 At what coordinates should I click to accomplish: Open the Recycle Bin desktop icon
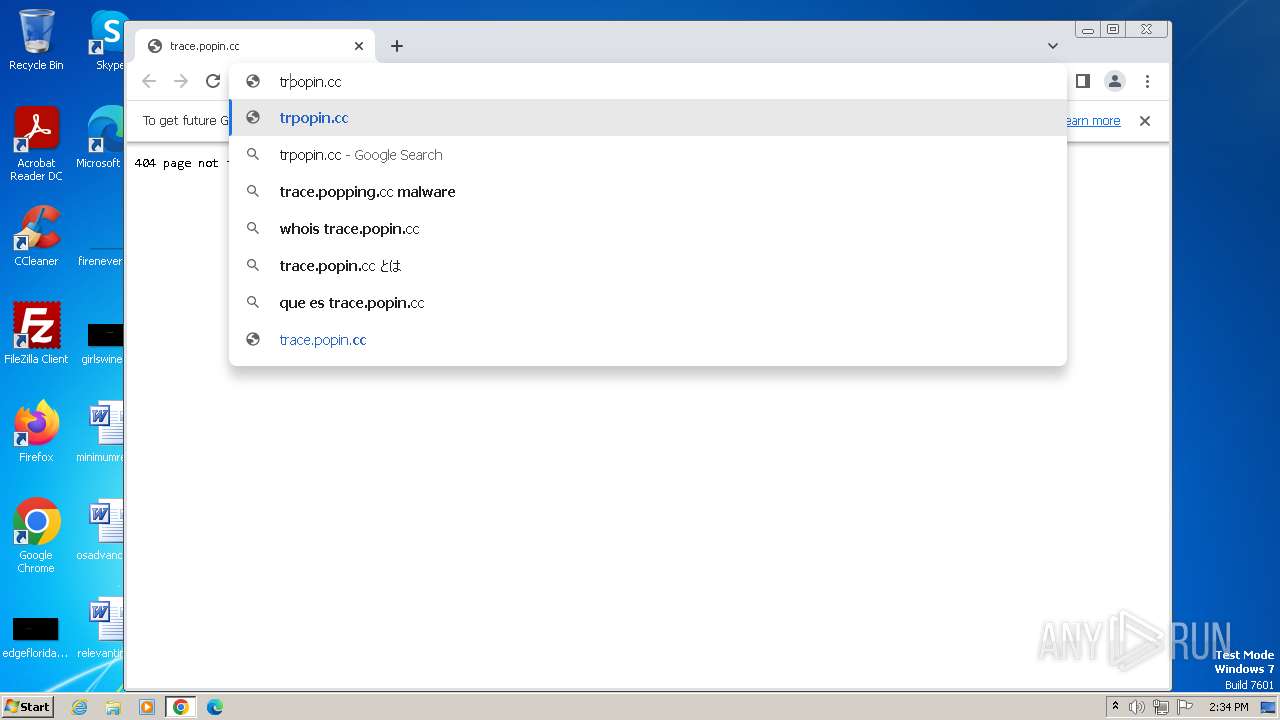pos(36,40)
